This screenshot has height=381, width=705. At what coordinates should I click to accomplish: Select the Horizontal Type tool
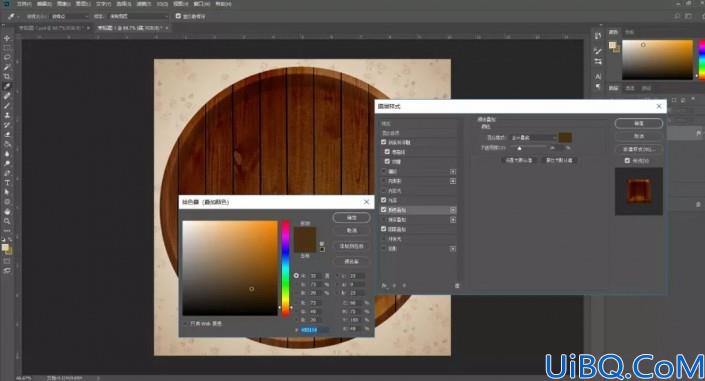7,183
